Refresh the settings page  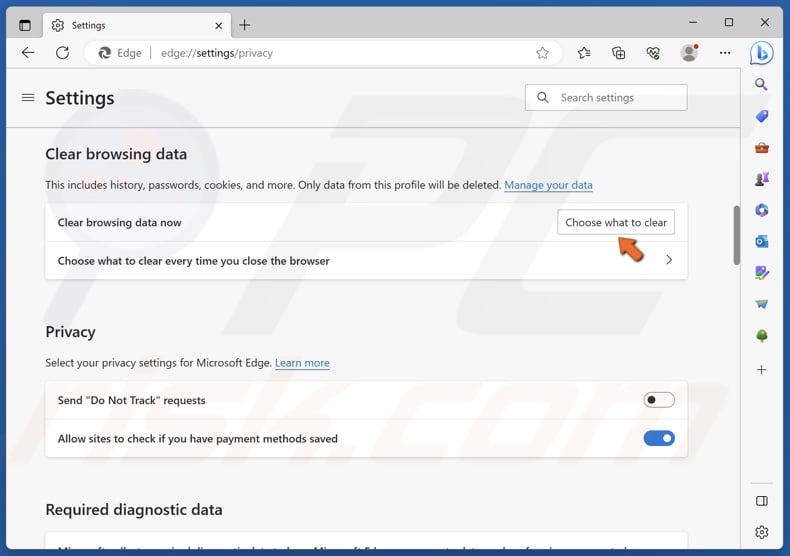tap(62, 53)
